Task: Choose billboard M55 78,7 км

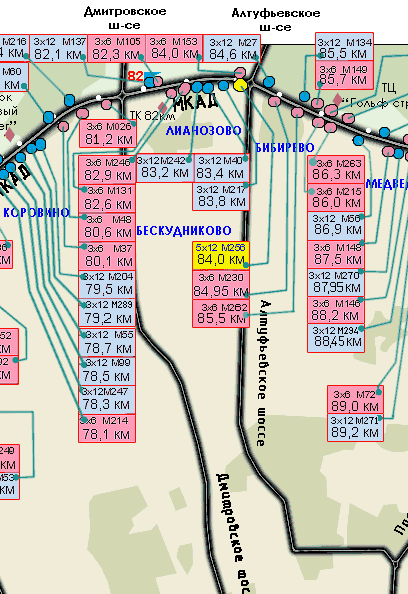Action: coord(107,342)
